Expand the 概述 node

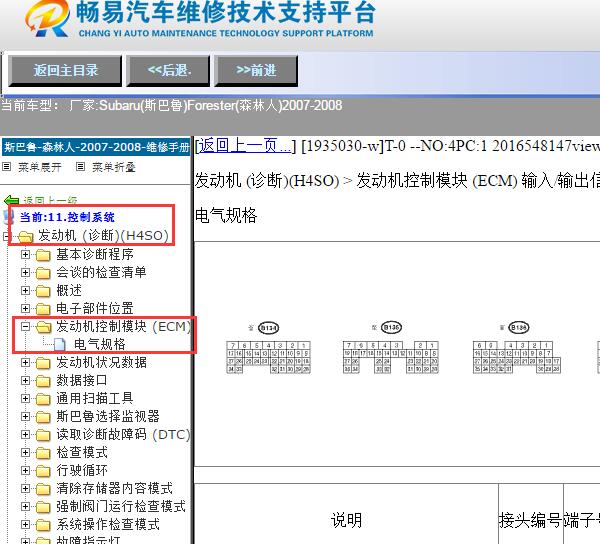[x=25, y=290]
